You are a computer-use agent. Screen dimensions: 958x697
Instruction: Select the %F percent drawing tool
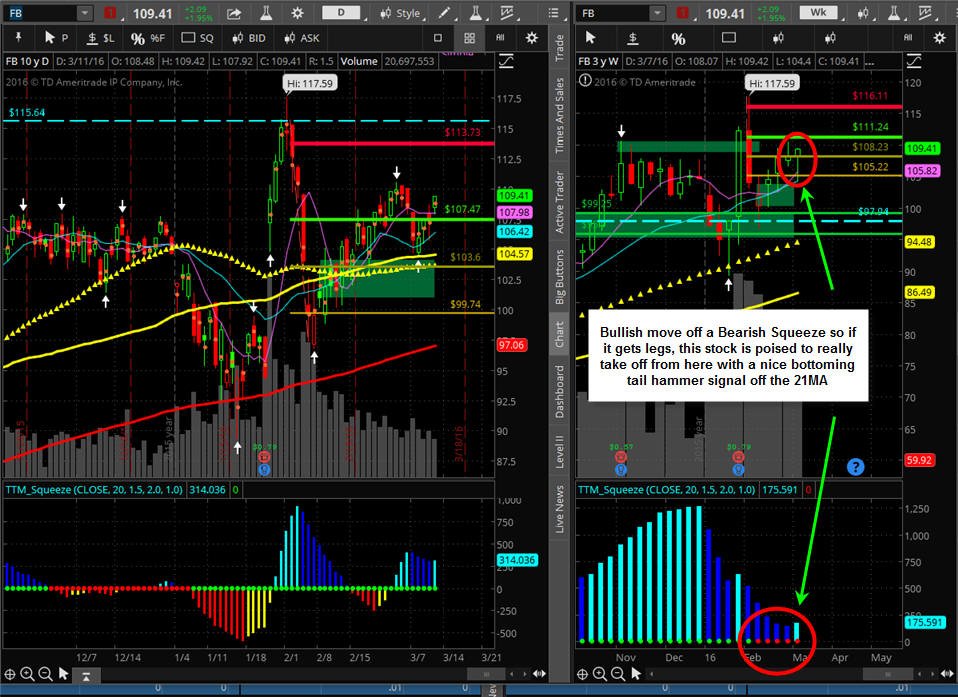pos(148,38)
